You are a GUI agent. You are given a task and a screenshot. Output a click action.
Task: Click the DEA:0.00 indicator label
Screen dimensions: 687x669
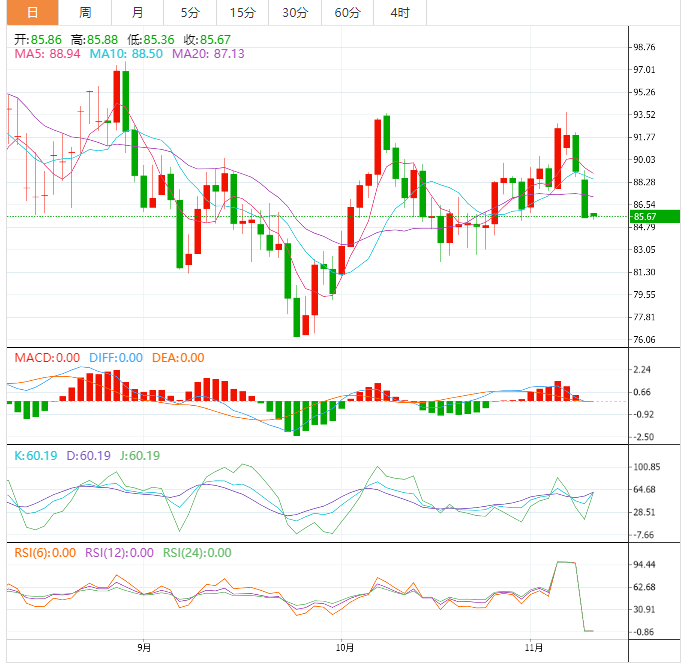(178, 358)
